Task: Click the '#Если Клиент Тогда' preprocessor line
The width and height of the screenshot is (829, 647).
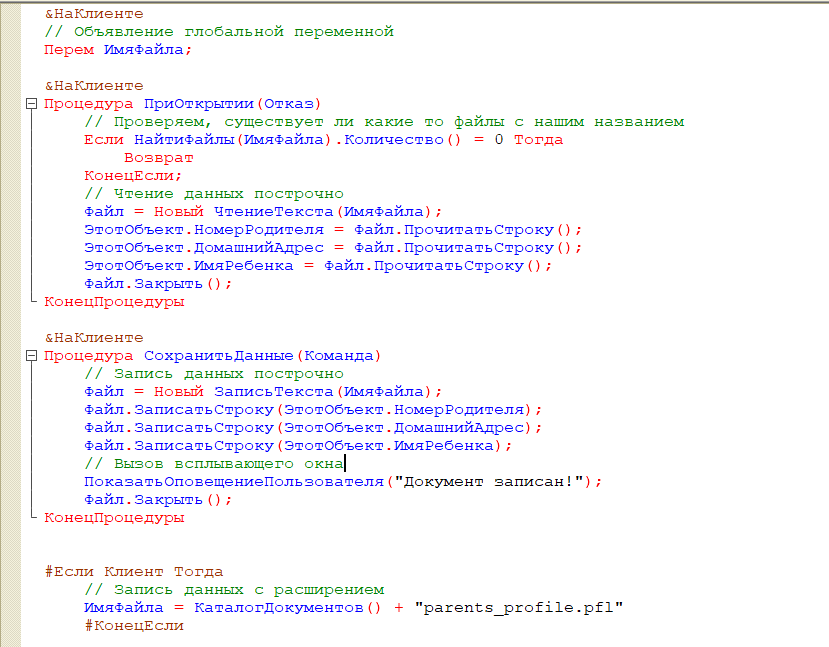Action: click(x=134, y=572)
